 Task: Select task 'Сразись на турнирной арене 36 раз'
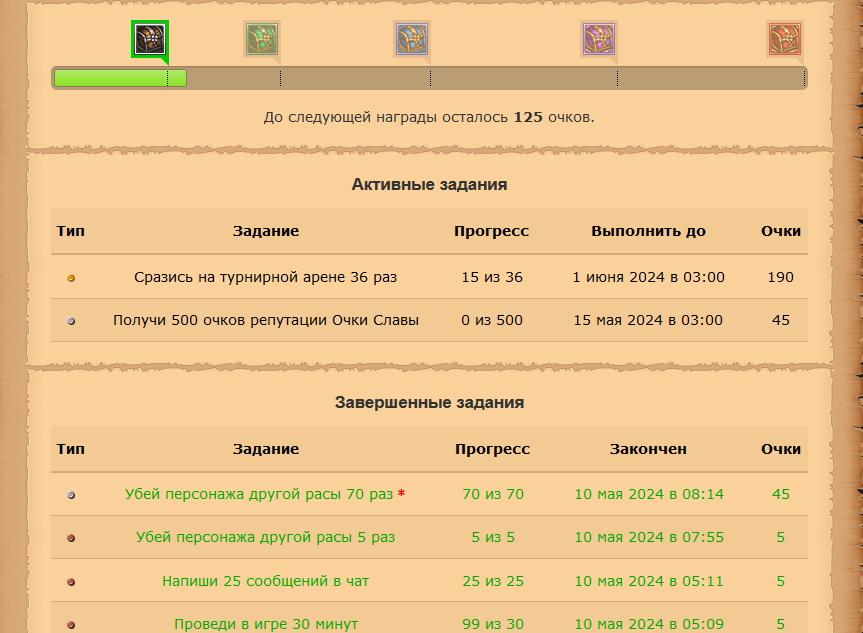pyautogui.click(x=265, y=277)
